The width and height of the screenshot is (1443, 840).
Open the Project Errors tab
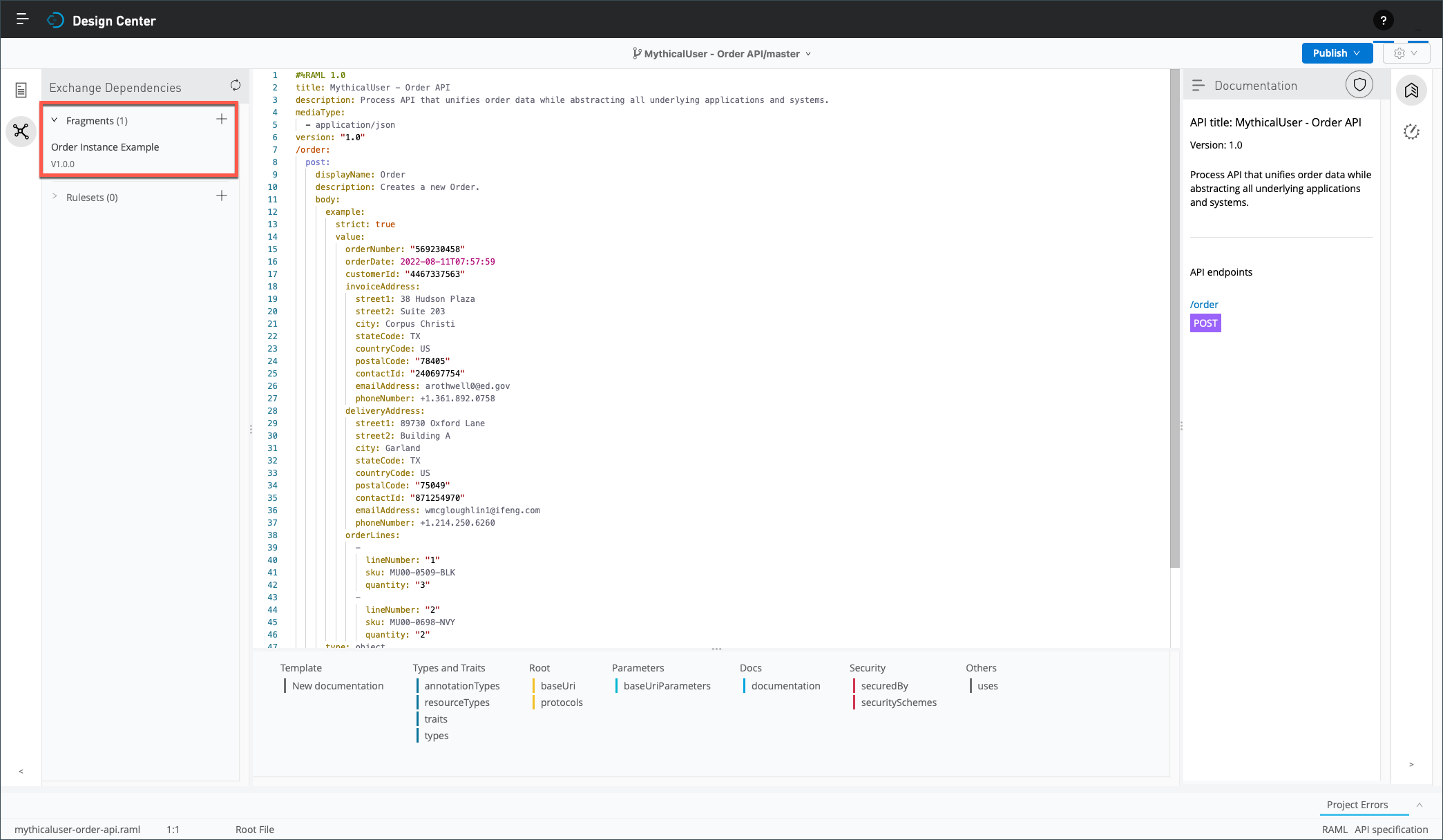pos(1357,805)
